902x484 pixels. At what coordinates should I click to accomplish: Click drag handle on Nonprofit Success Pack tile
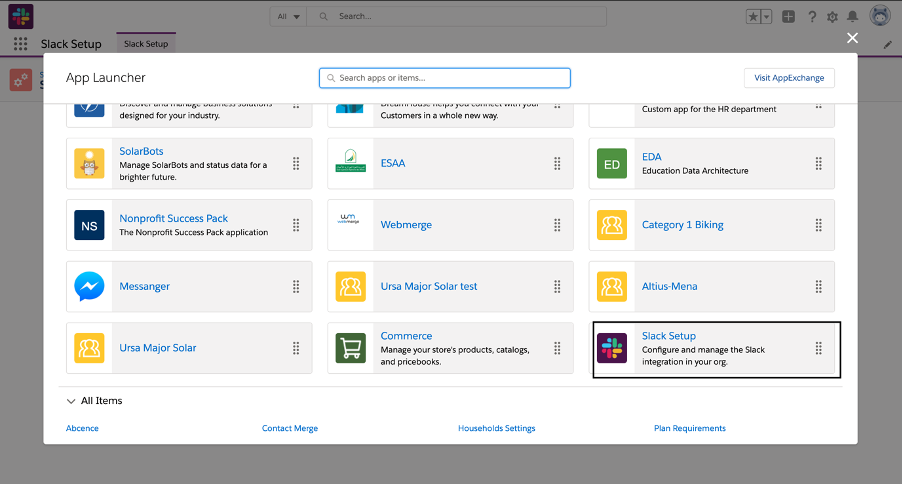tap(296, 225)
